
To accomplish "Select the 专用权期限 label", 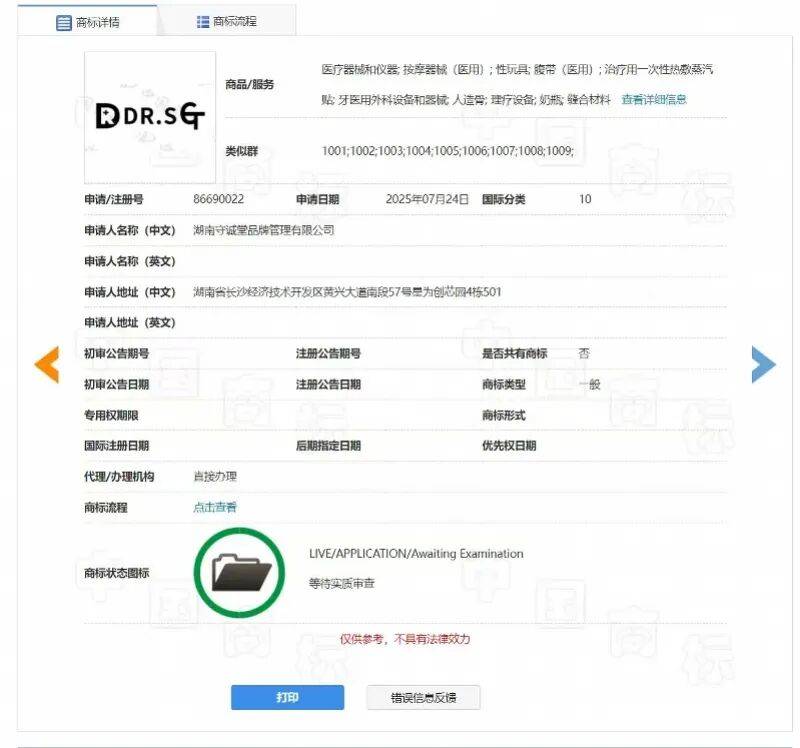I will (111, 415).
